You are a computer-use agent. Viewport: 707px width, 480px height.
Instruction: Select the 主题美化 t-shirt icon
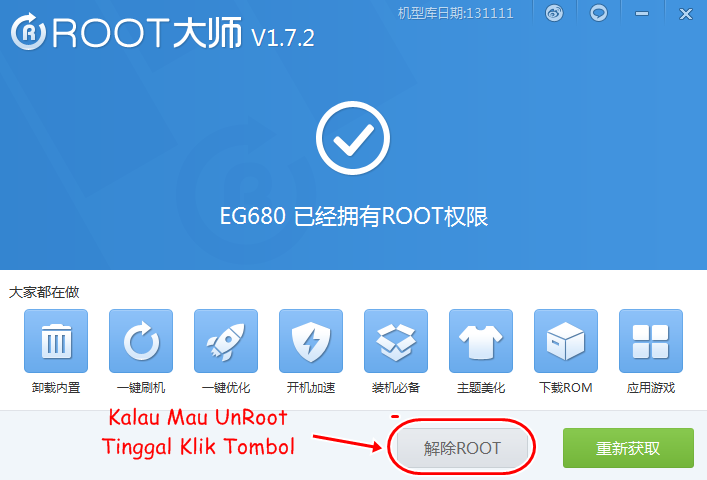(481, 341)
